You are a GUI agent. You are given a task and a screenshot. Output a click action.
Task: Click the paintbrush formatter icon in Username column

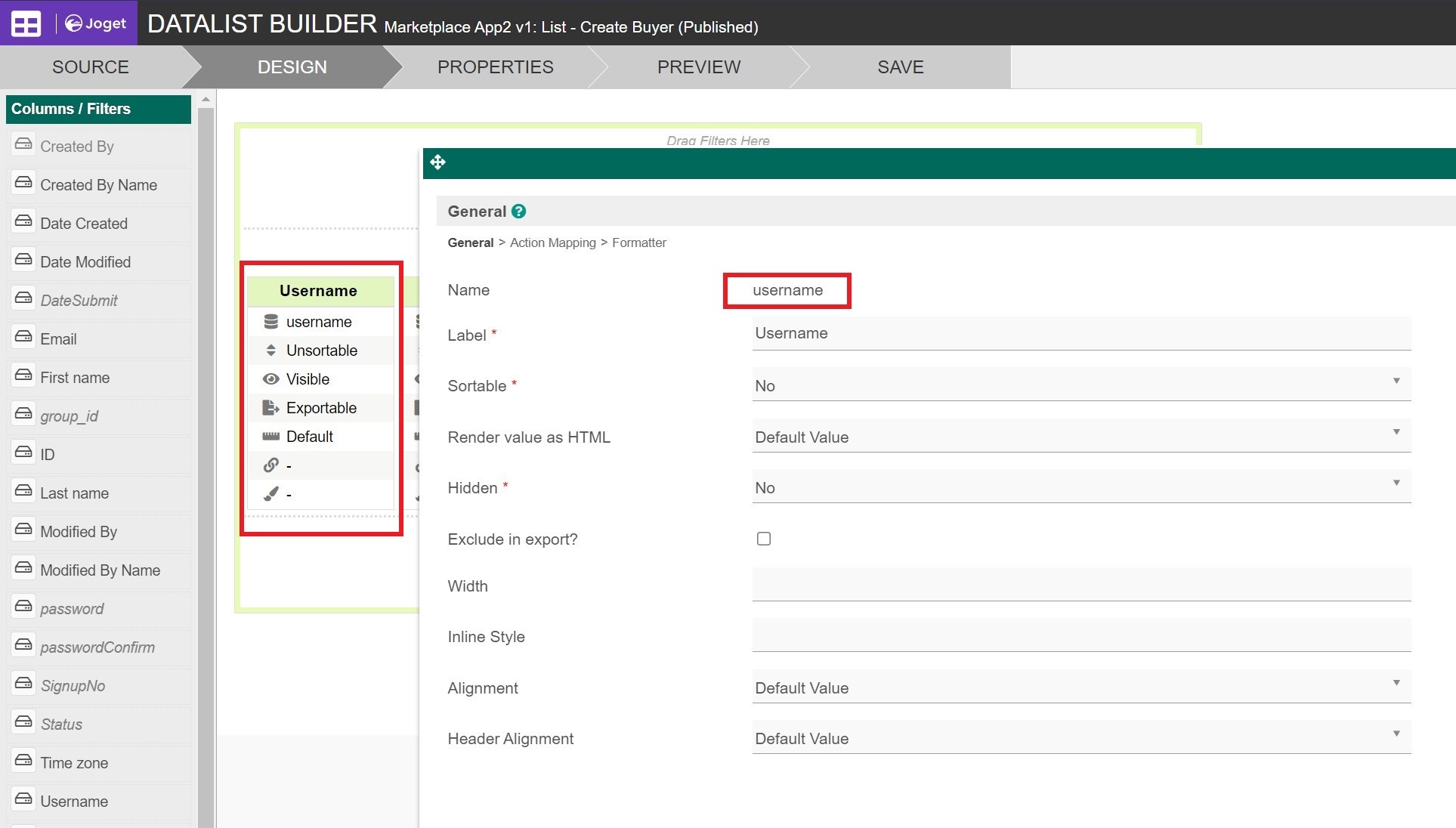coord(270,494)
